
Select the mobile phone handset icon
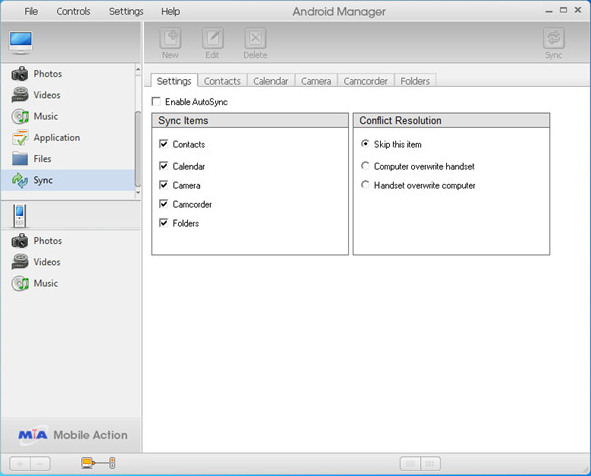[19, 216]
